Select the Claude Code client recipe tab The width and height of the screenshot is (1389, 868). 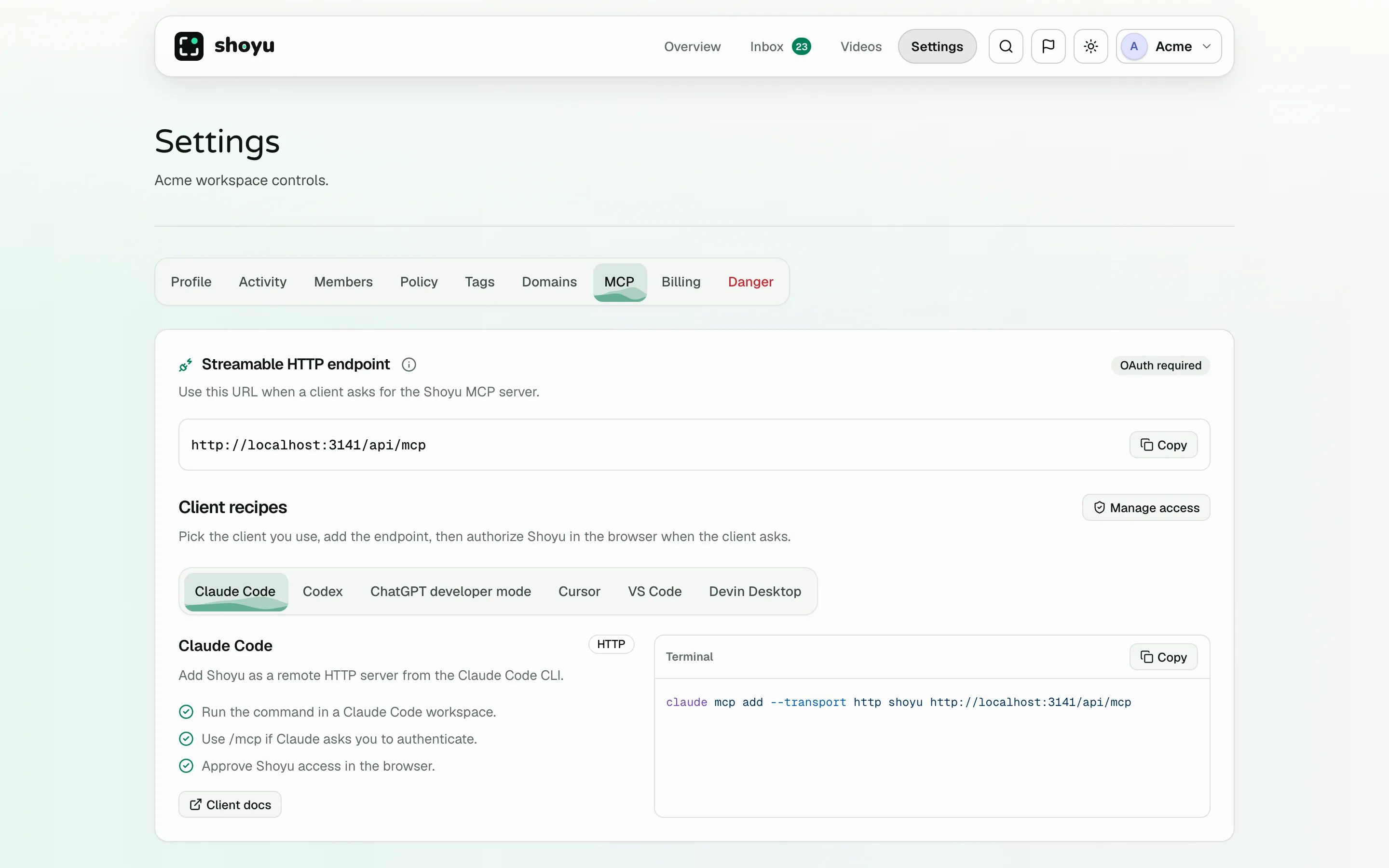point(235,591)
